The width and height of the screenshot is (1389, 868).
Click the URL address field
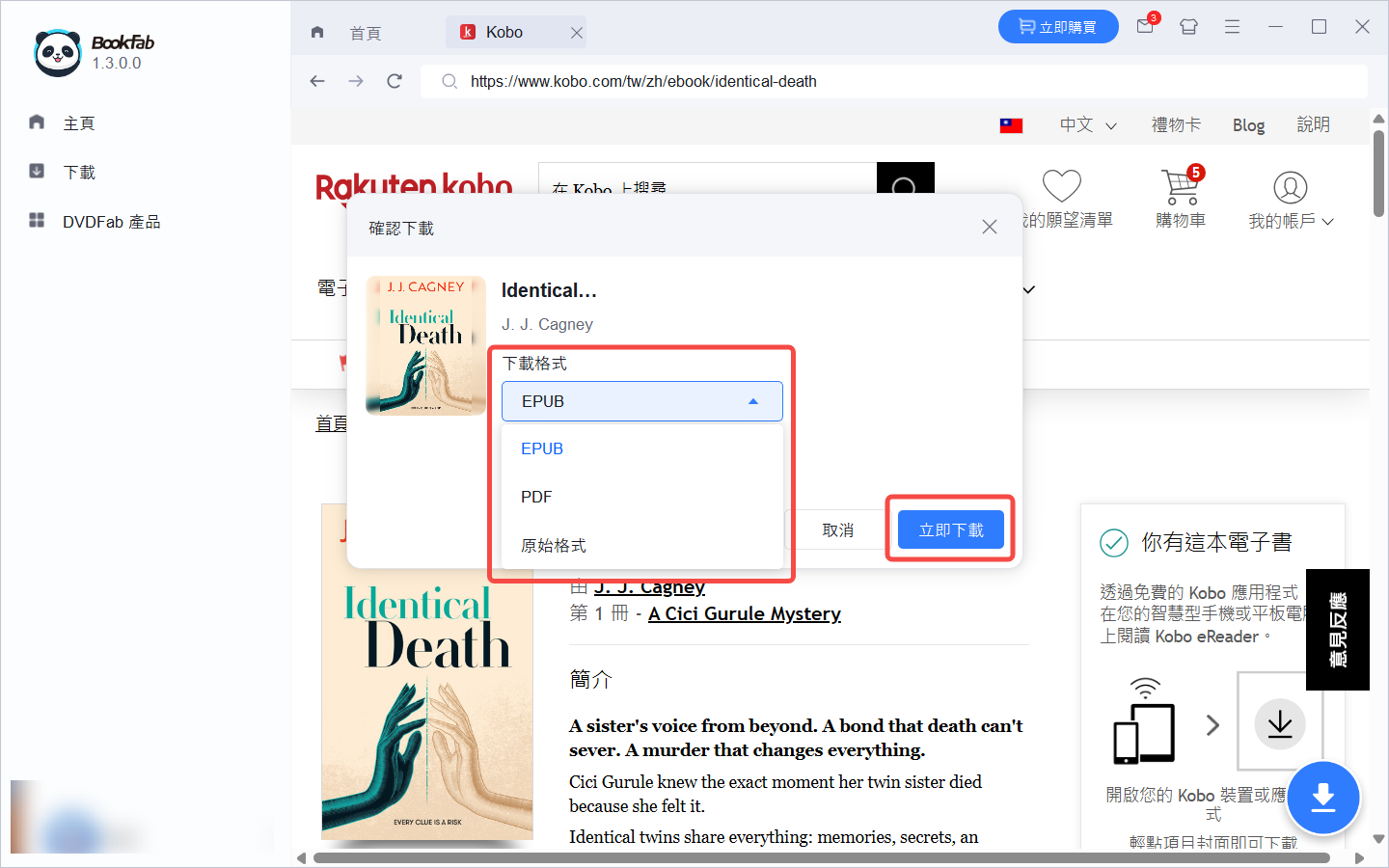(893, 81)
